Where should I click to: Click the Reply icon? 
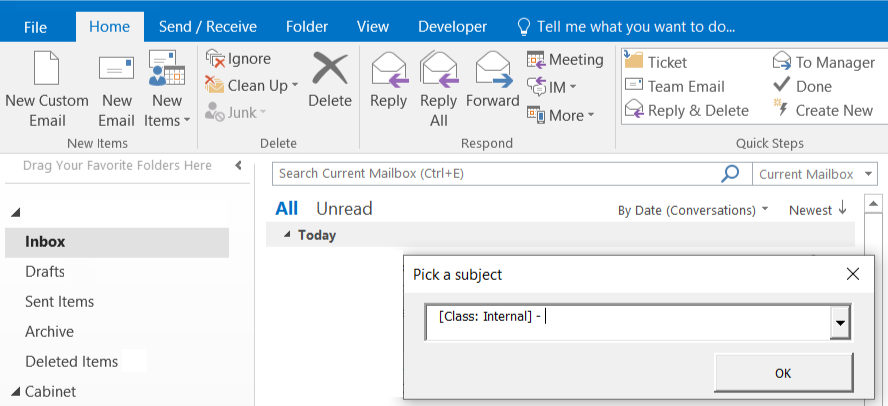pyautogui.click(x=389, y=70)
